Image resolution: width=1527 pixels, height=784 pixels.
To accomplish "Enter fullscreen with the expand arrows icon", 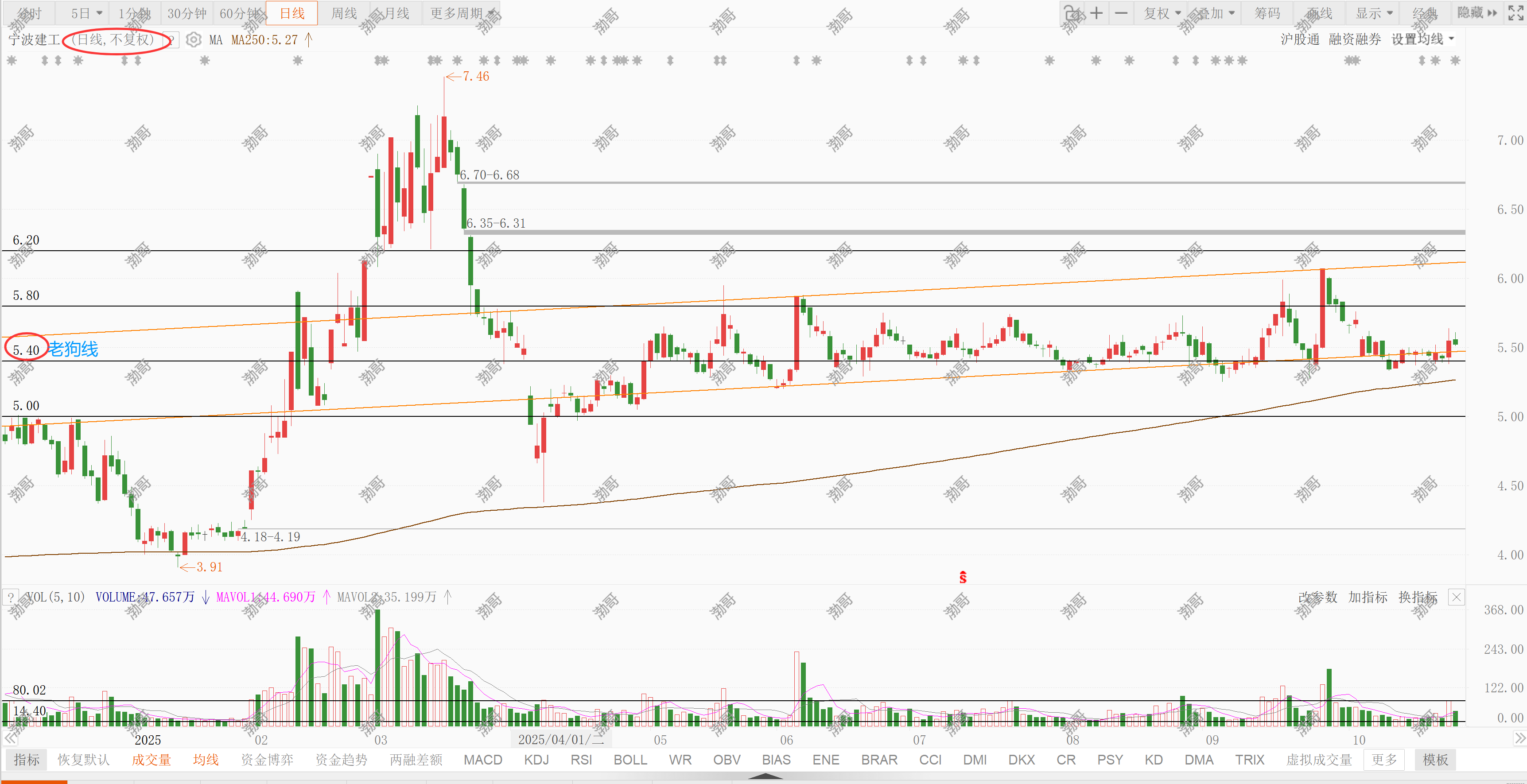I will [1516, 13].
